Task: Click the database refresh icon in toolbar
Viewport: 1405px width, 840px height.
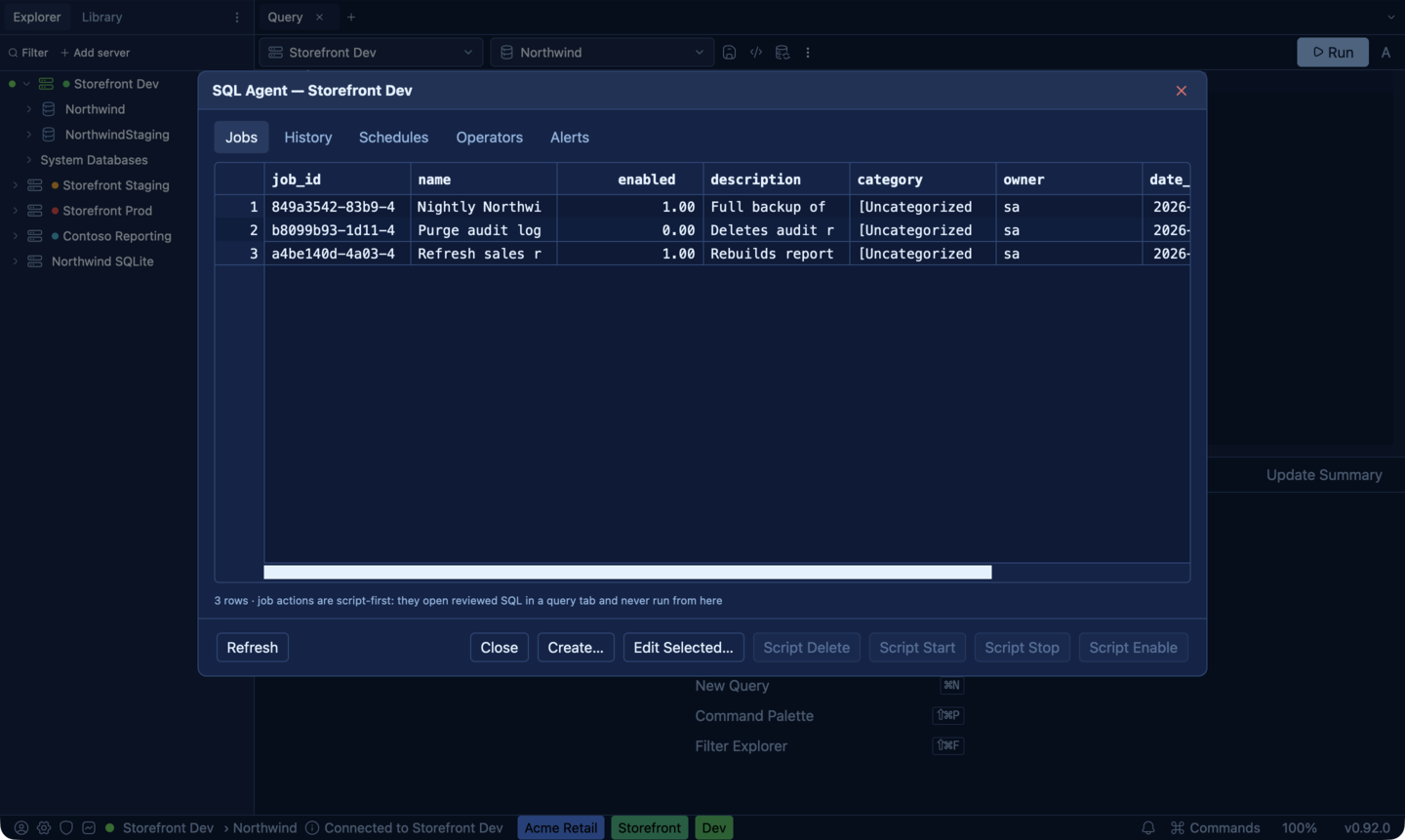Action: pyautogui.click(x=783, y=53)
